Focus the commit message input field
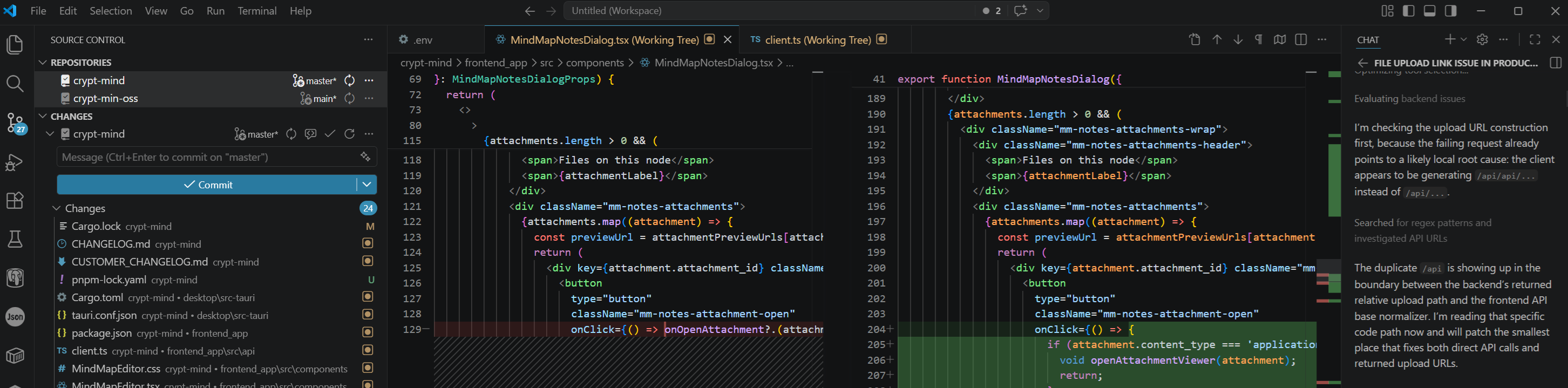The height and width of the screenshot is (388, 1568). 216,157
